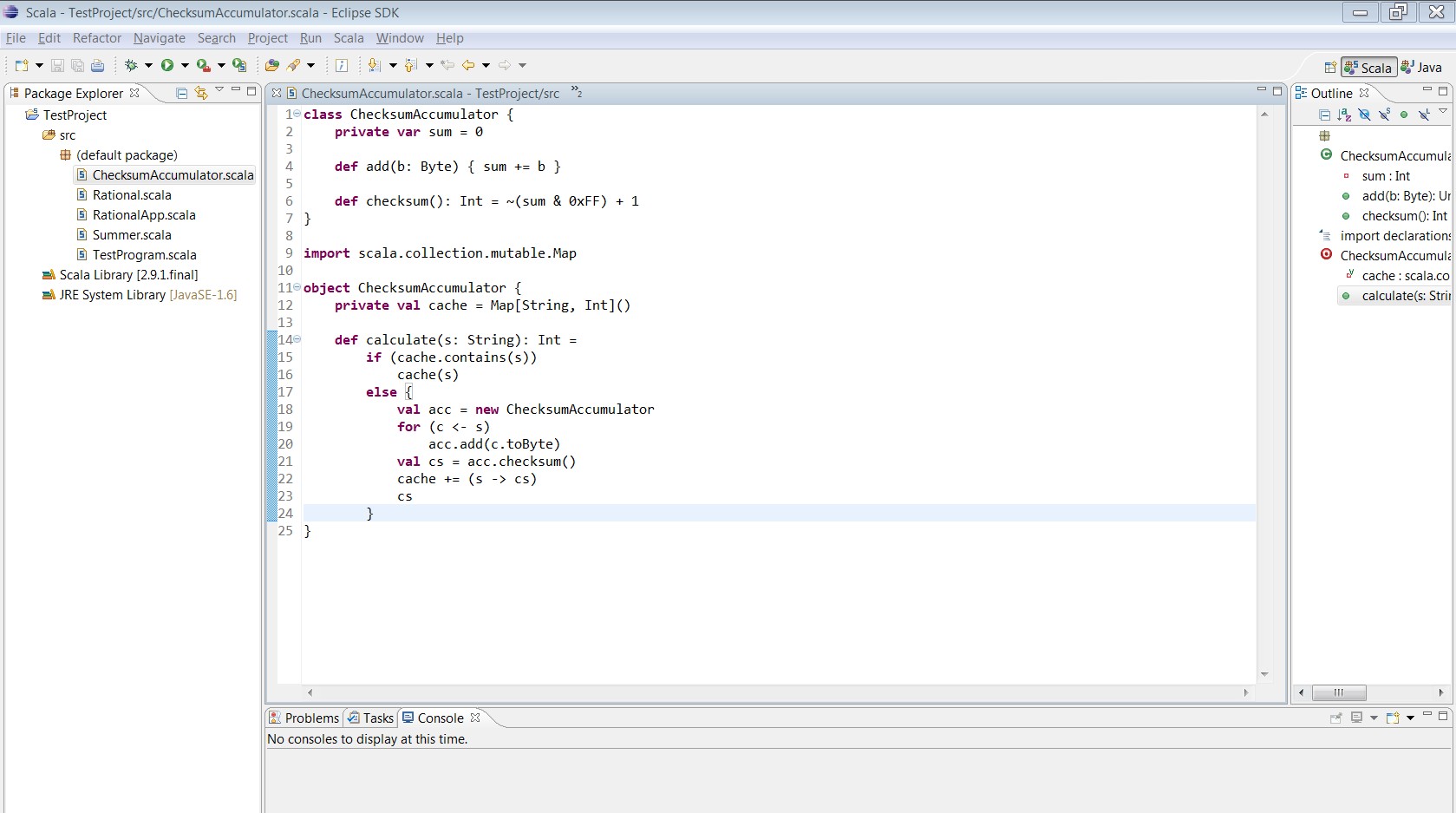Image resolution: width=1456 pixels, height=813 pixels.
Task: Open the Scala menu
Action: 349,38
